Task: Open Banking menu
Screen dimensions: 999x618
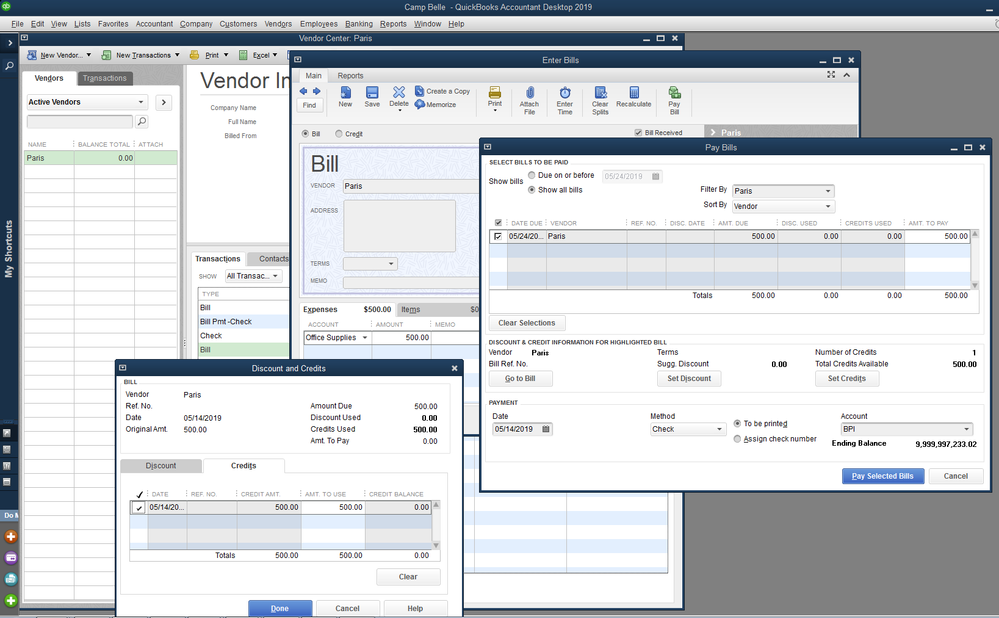Action: coord(359,24)
